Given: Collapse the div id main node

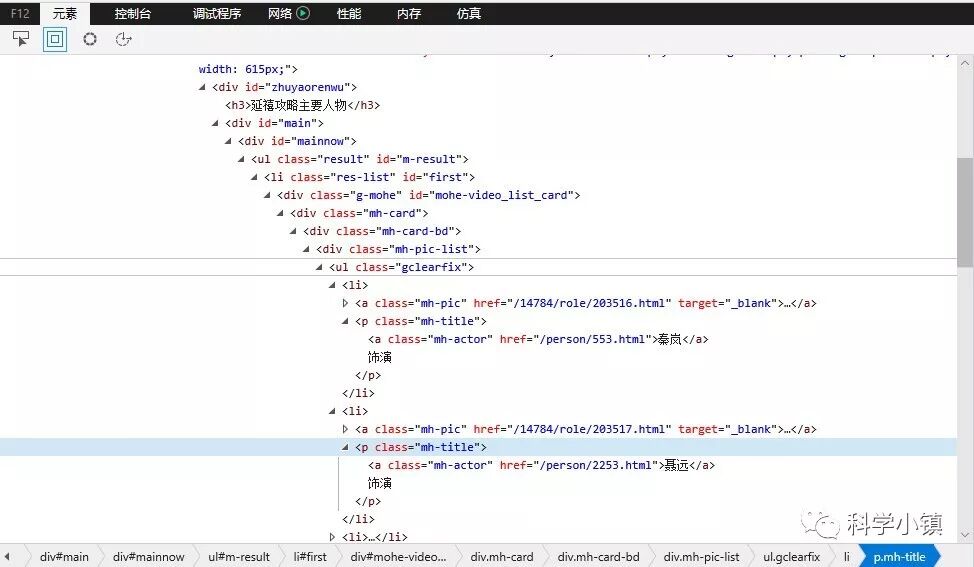Looking at the screenshot, I should pyautogui.click(x=215, y=123).
